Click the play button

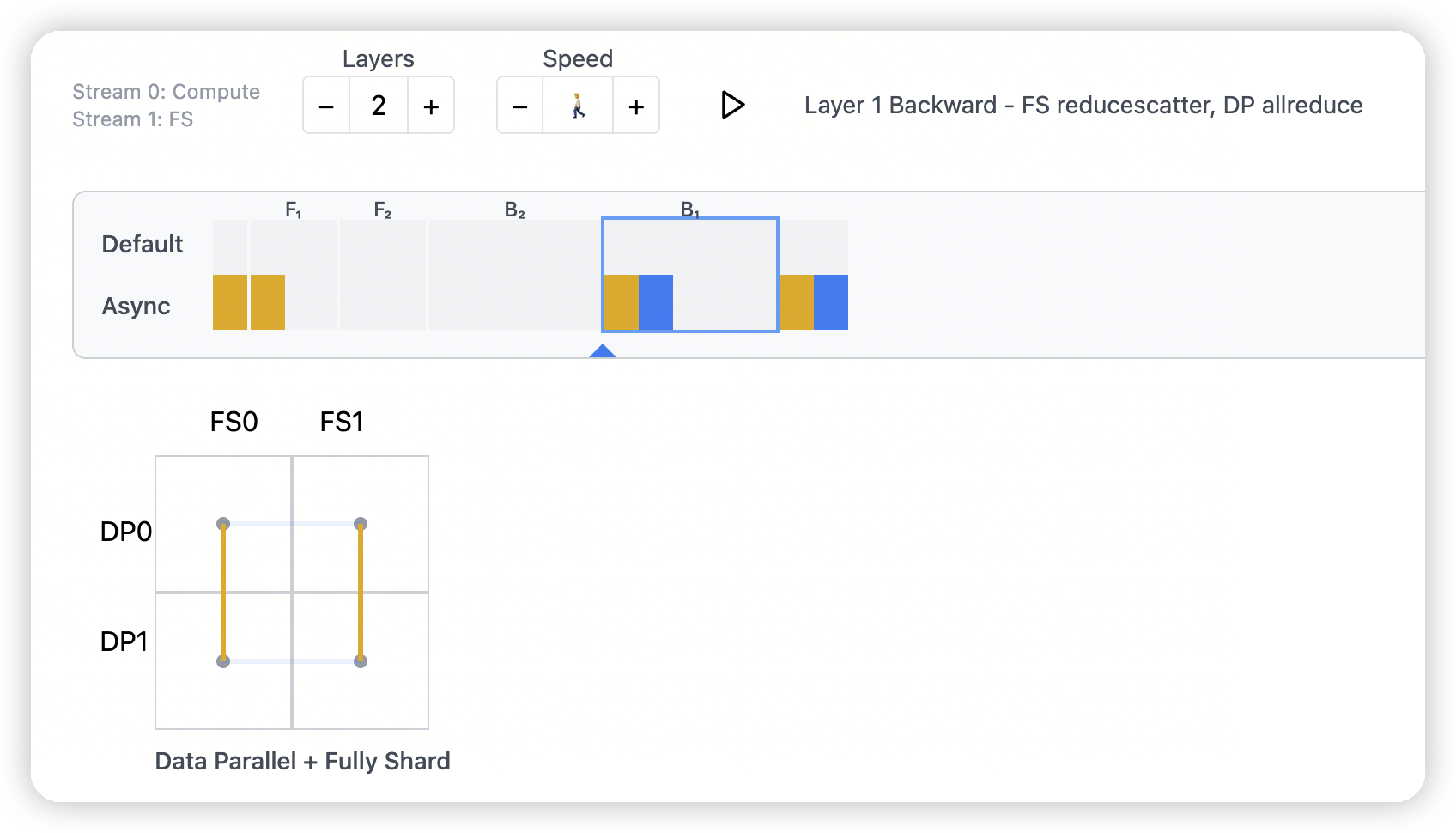pyautogui.click(x=732, y=105)
